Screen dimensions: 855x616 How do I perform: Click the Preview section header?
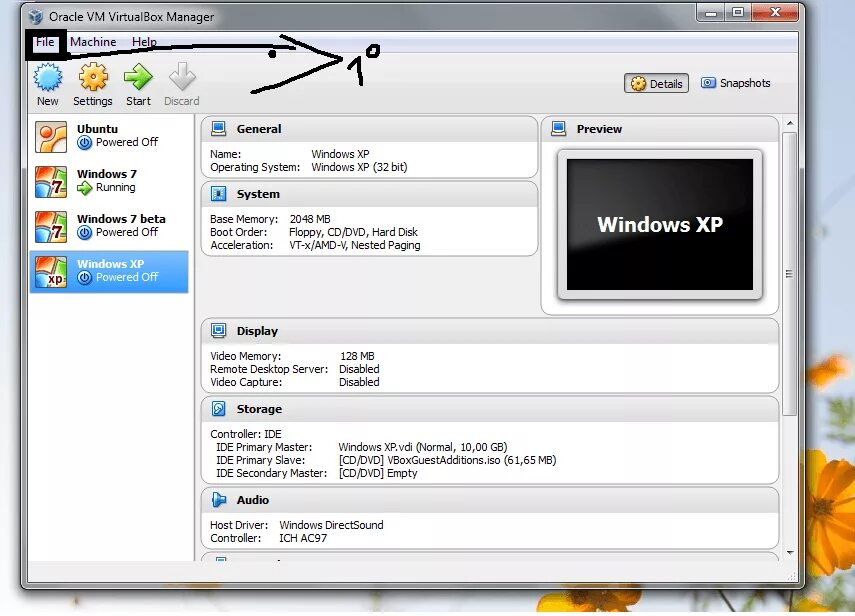tap(659, 129)
